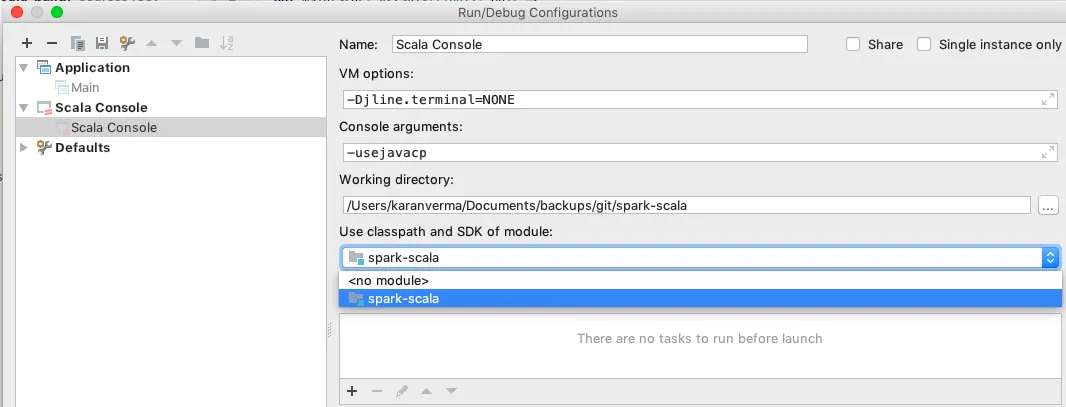Open edit defaults wrench icon in toolbar

[127, 43]
